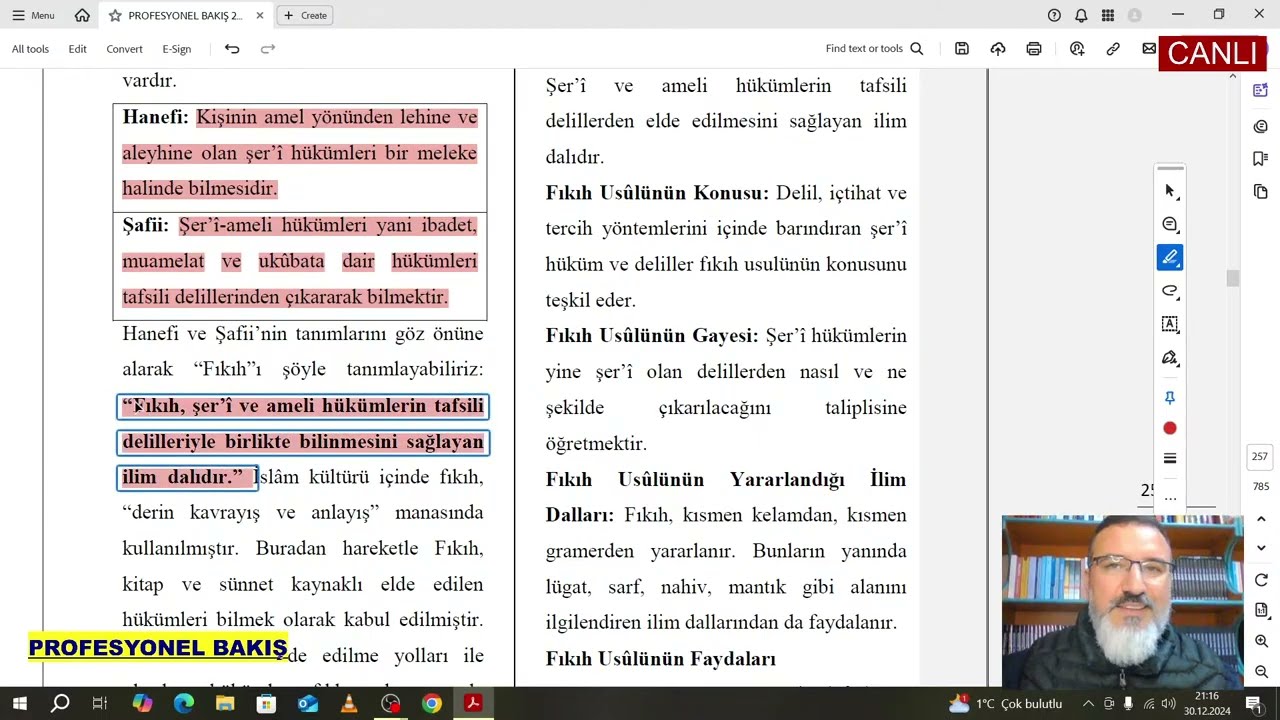Open the page fit display options
This screenshot has height=720, width=1280.
tap(1261, 611)
